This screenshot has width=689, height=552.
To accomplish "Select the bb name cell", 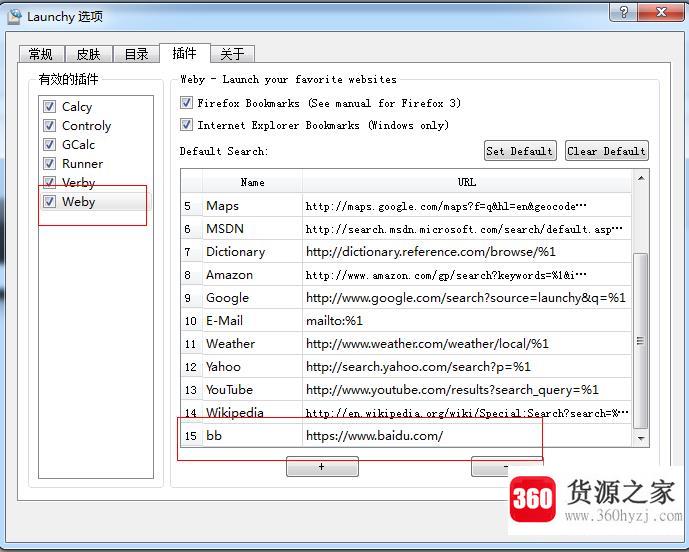I will (x=252, y=436).
